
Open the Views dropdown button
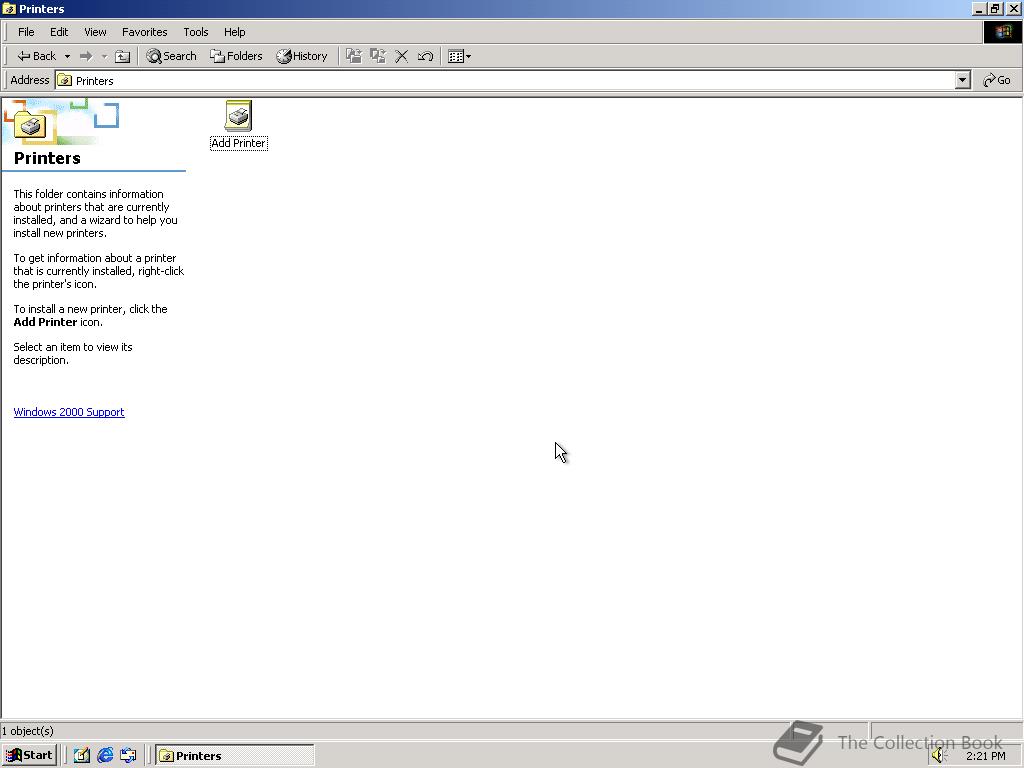tap(459, 56)
